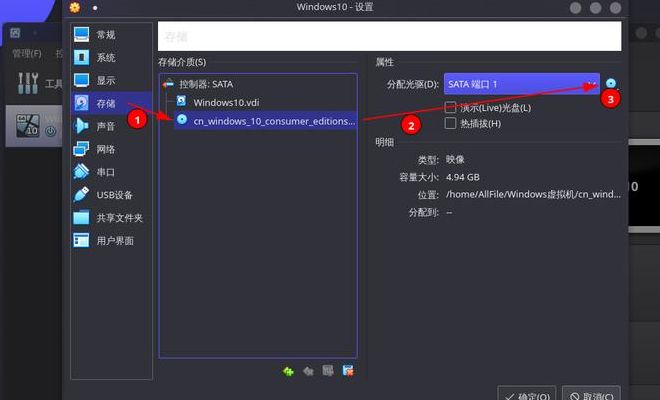Viewport: 660px width, 400px height.
Task: Click the power-state icon on Windows10 VM entry
Action: pyautogui.click(x=51, y=131)
